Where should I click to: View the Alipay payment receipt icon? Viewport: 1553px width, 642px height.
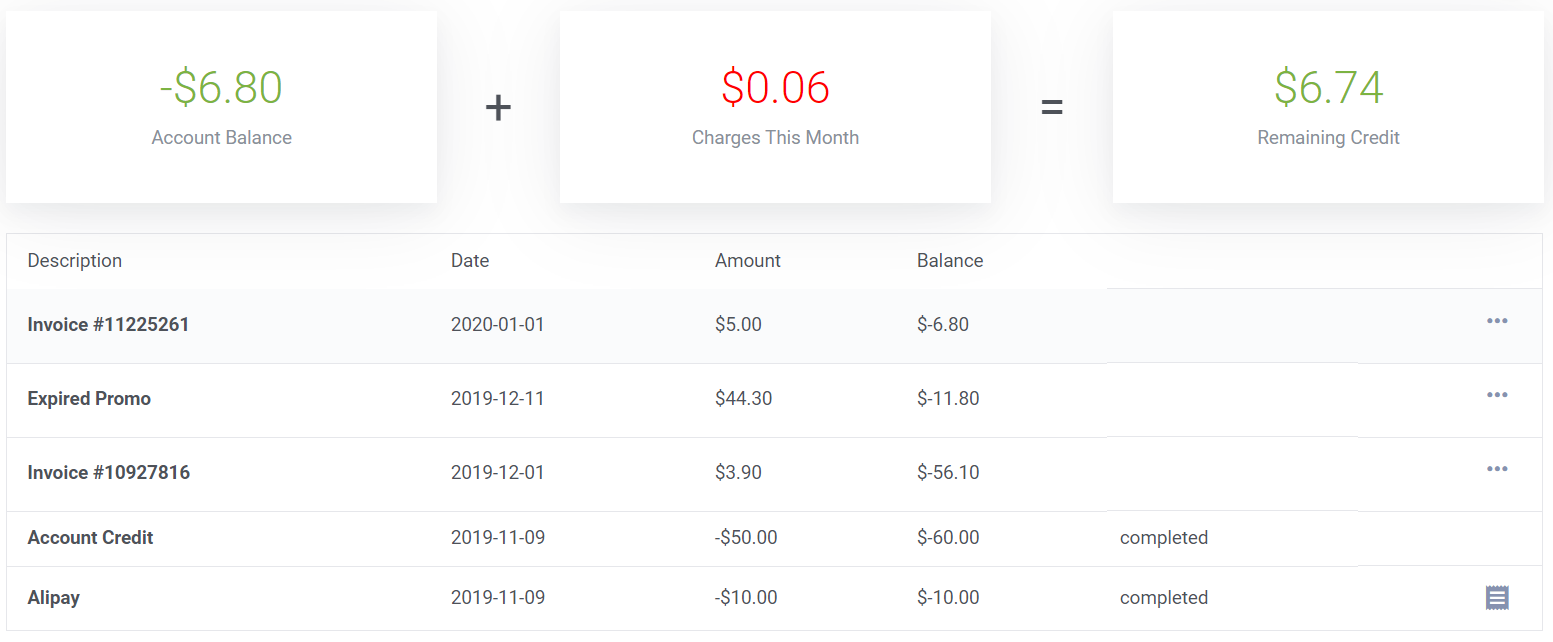tap(1496, 598)
